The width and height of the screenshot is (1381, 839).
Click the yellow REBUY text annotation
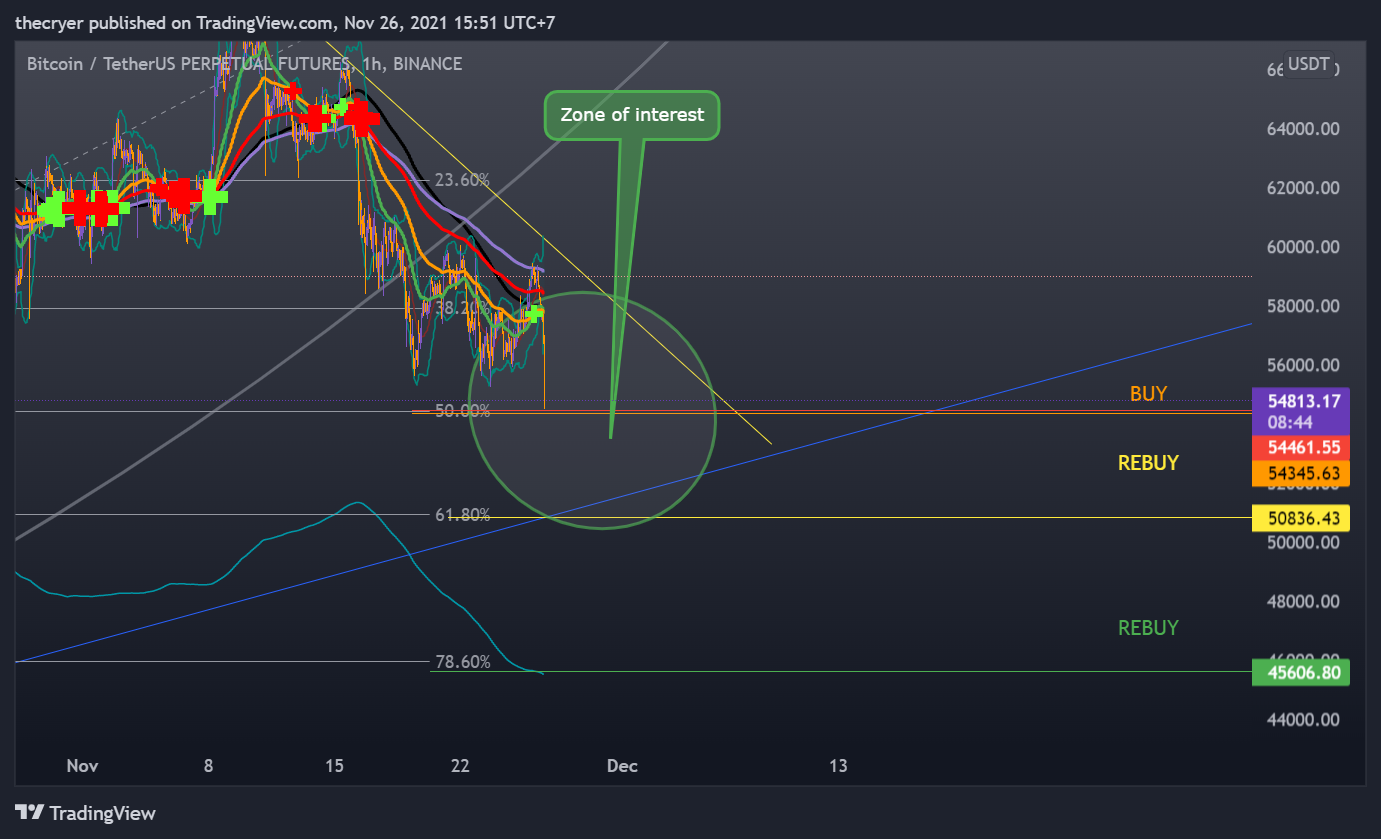click(1148, 463)
